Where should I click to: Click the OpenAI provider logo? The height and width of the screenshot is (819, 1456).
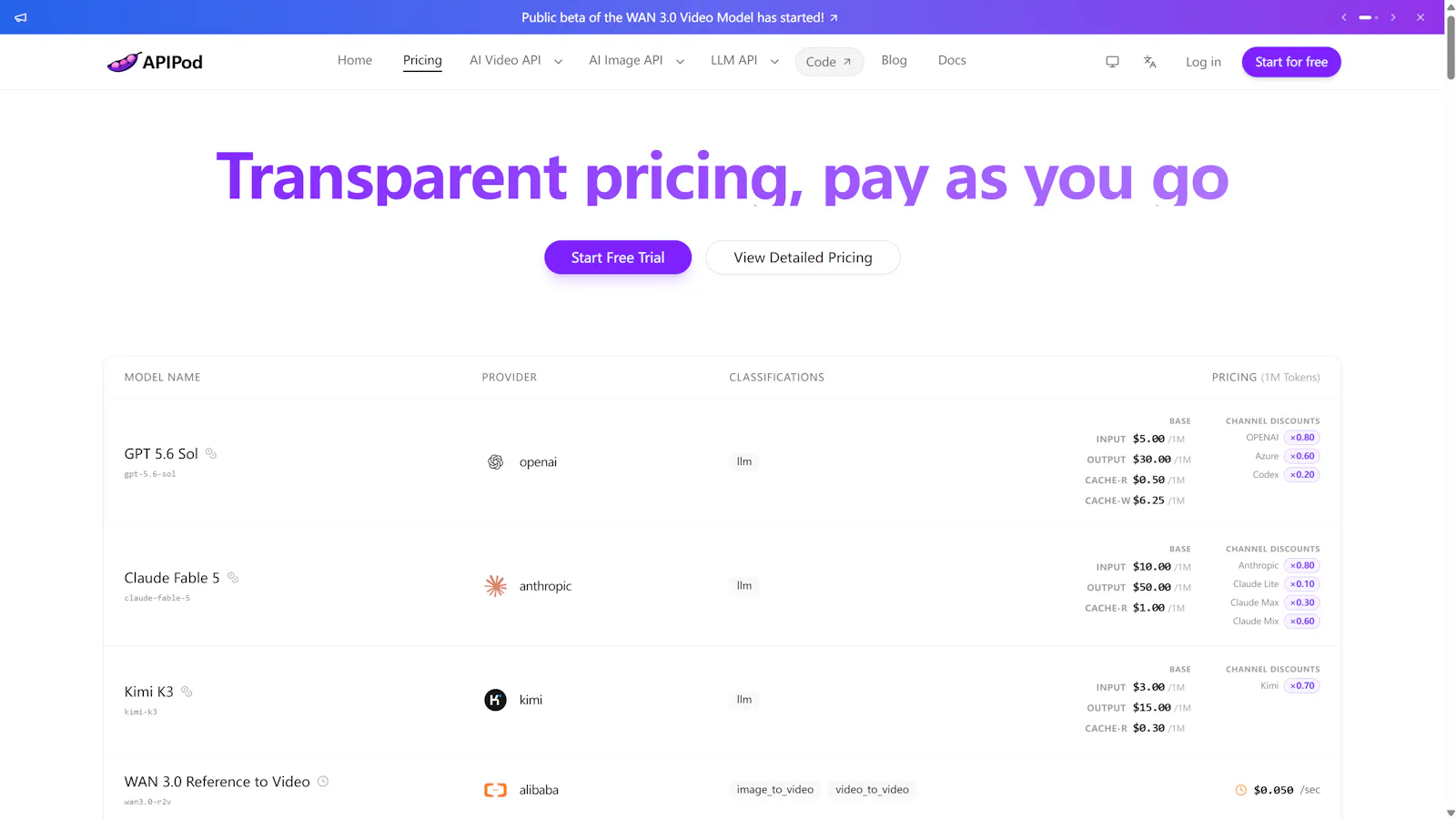click(495, 462)
